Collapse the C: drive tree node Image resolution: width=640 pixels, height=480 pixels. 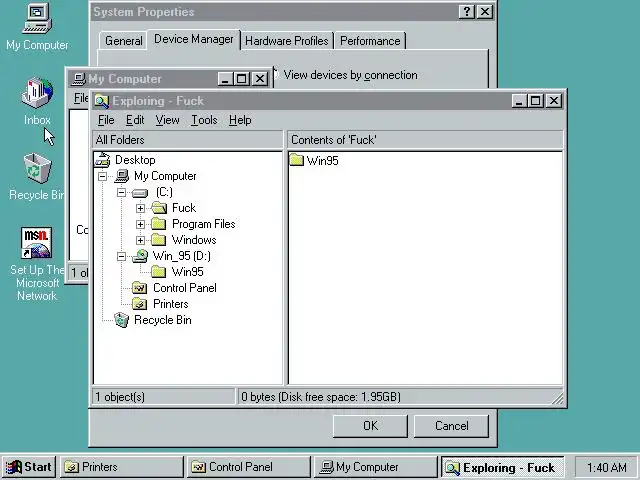click(122, 192)
